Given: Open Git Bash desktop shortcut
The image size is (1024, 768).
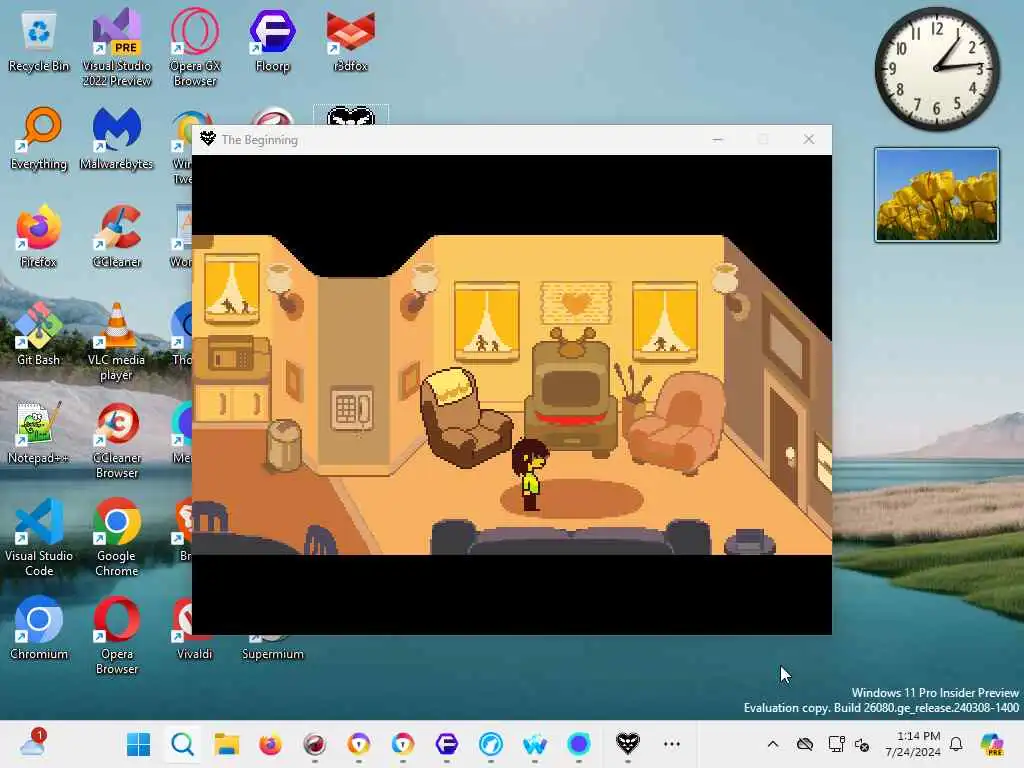Looking at the screenshot, I should (39, 335).
